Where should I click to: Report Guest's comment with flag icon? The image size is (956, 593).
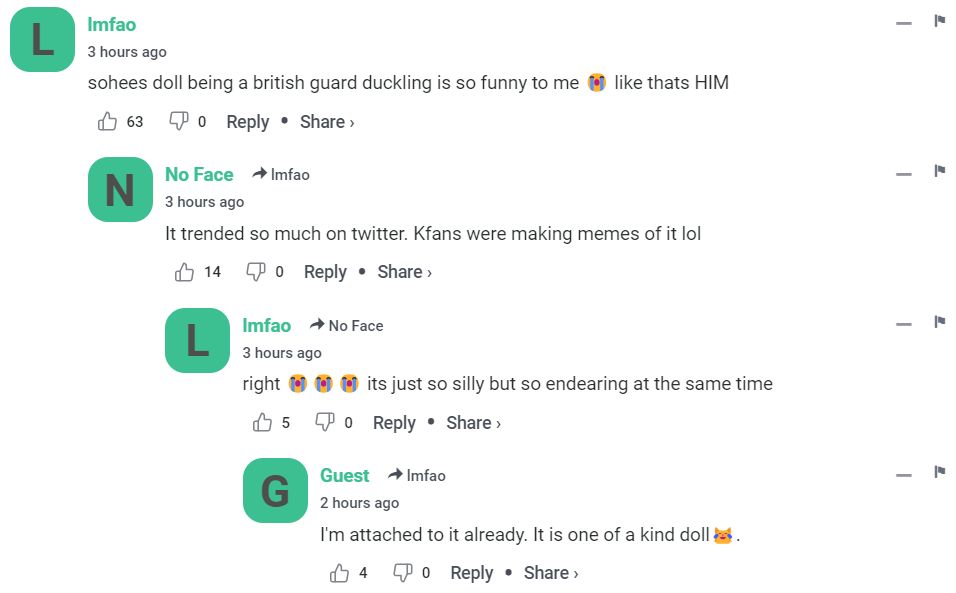tap(940, 472)
